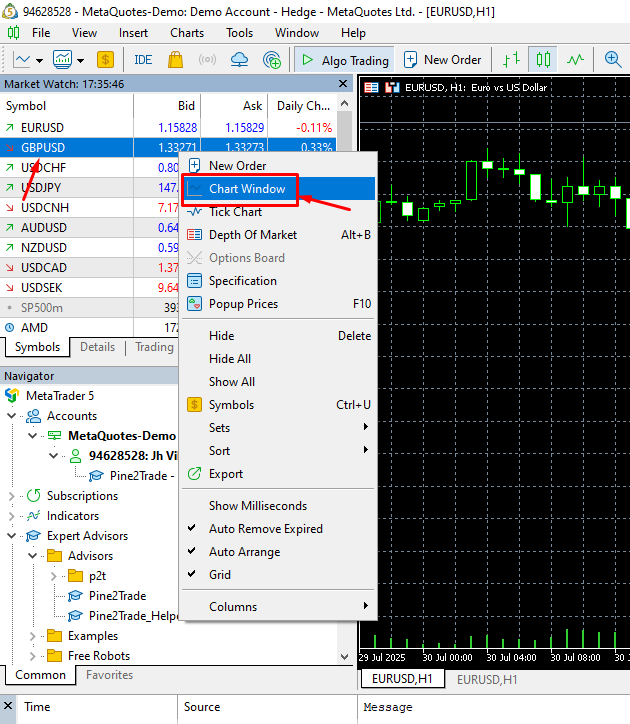Image resolution: width=630 pixels, height=724 pixels.
Task: Open the Symbols dollar icon in toolbar
Action: 105,60
